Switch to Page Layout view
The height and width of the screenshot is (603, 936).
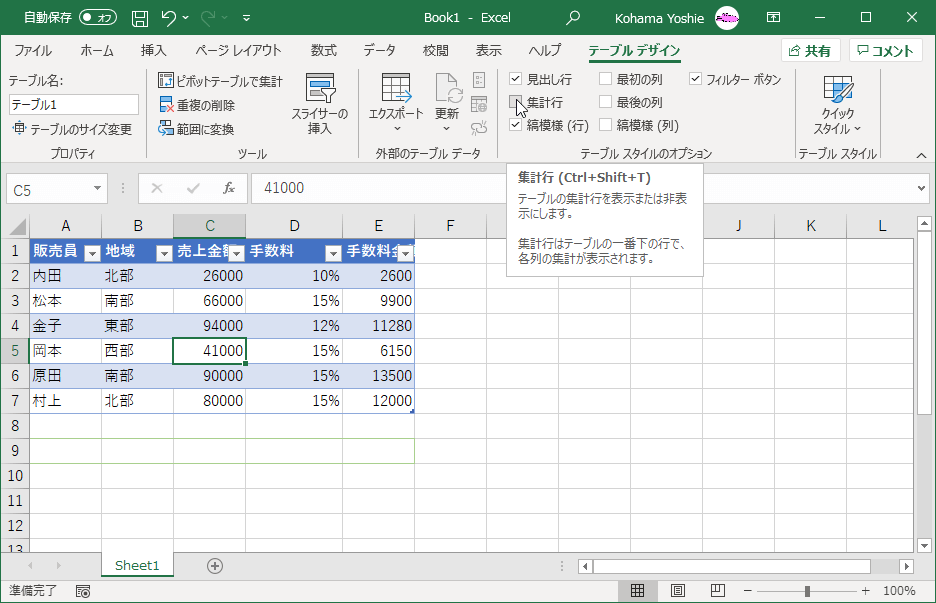(x=678, y=590)
